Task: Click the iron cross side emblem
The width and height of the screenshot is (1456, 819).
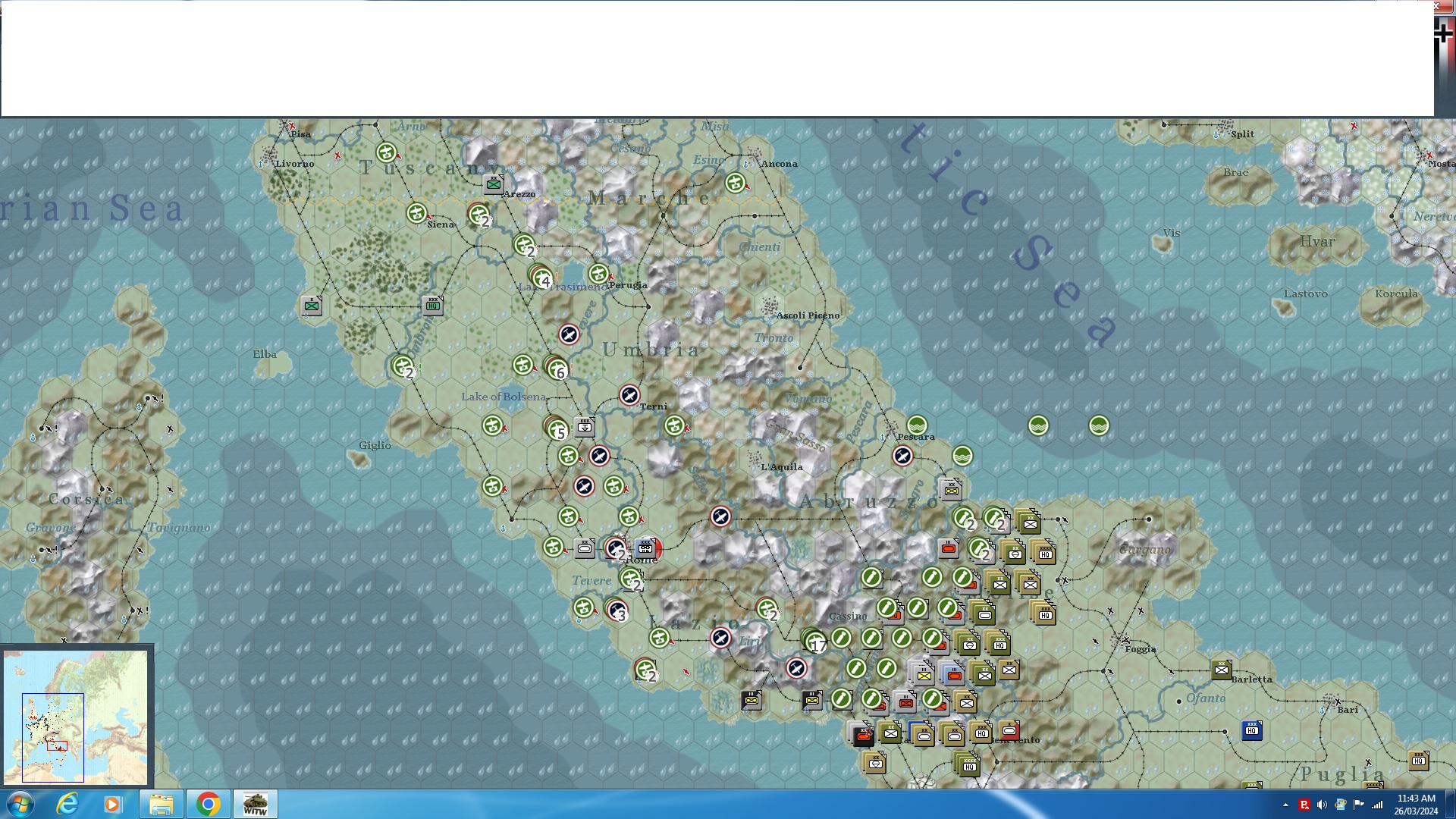Action: [x=1443, y=33]
